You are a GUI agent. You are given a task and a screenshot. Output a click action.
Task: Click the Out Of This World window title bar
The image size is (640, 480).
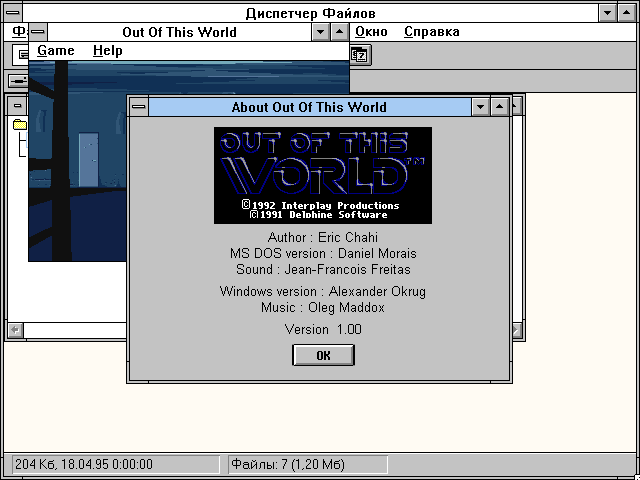(x=180, y=32)
